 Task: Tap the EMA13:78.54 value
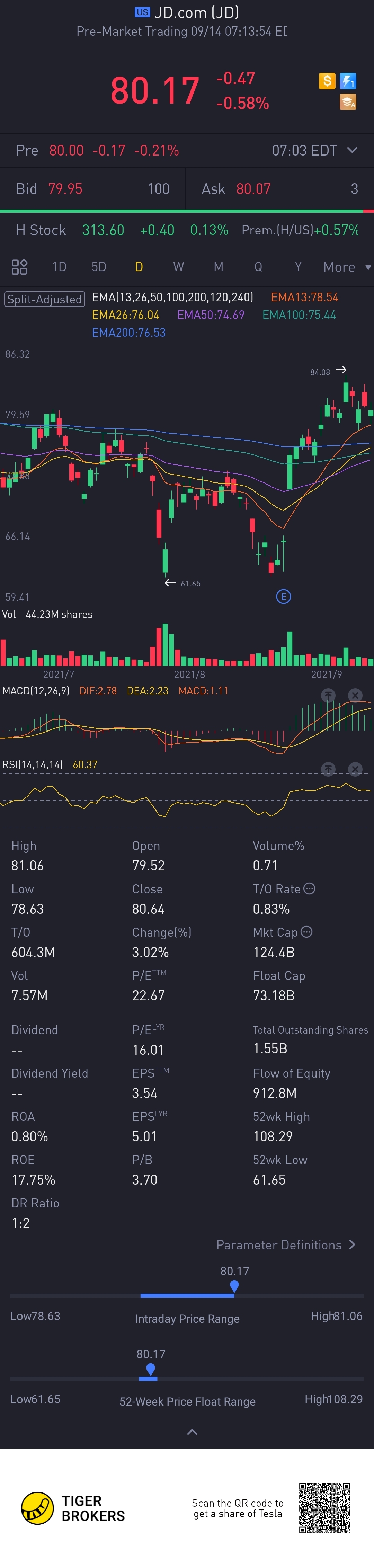pyautogui.click(x=304, y=297)
